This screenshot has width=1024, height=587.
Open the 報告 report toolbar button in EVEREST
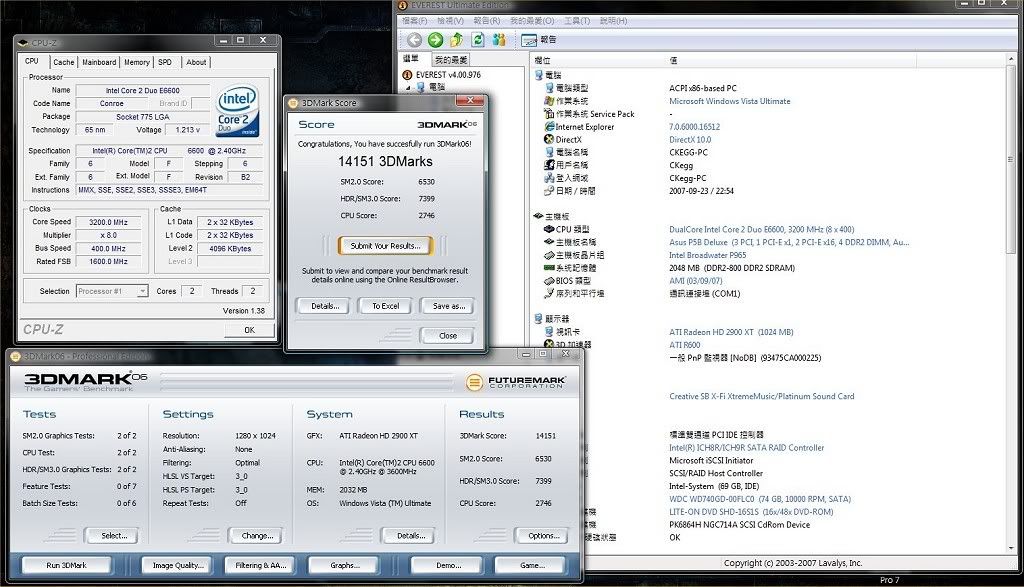[x=539, y=40]
